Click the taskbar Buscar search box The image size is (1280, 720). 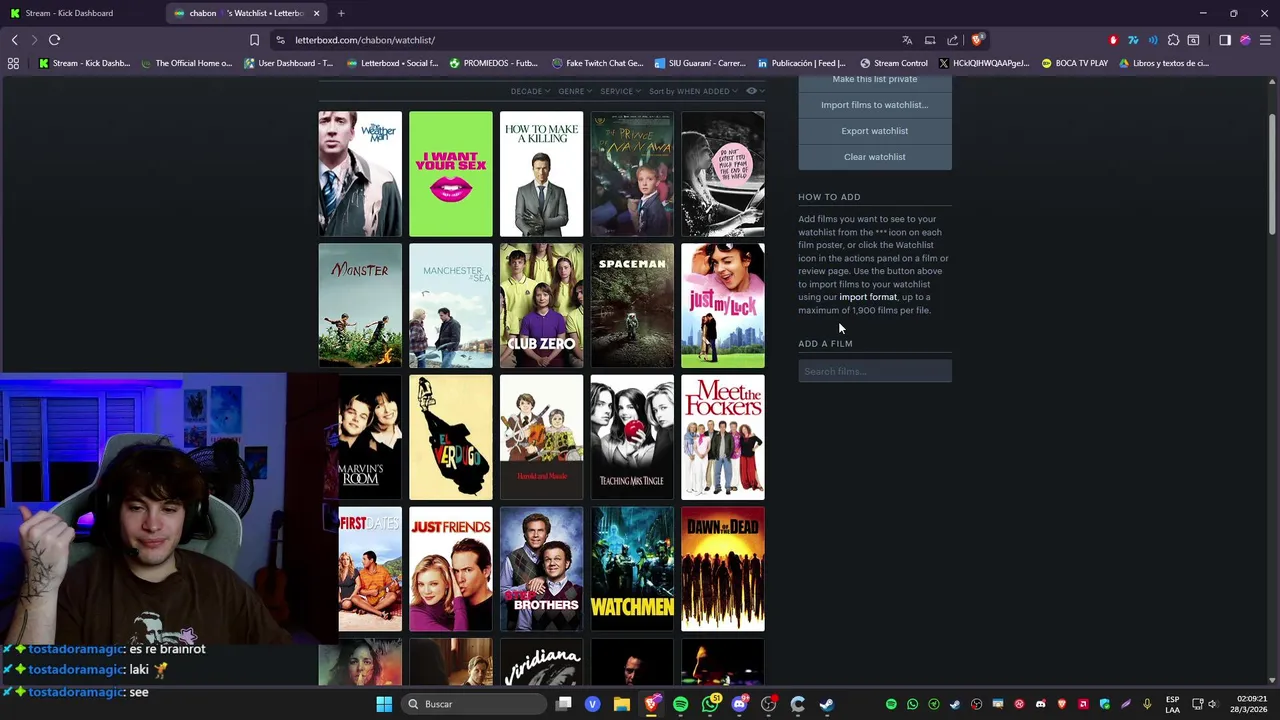click(474, 704)
